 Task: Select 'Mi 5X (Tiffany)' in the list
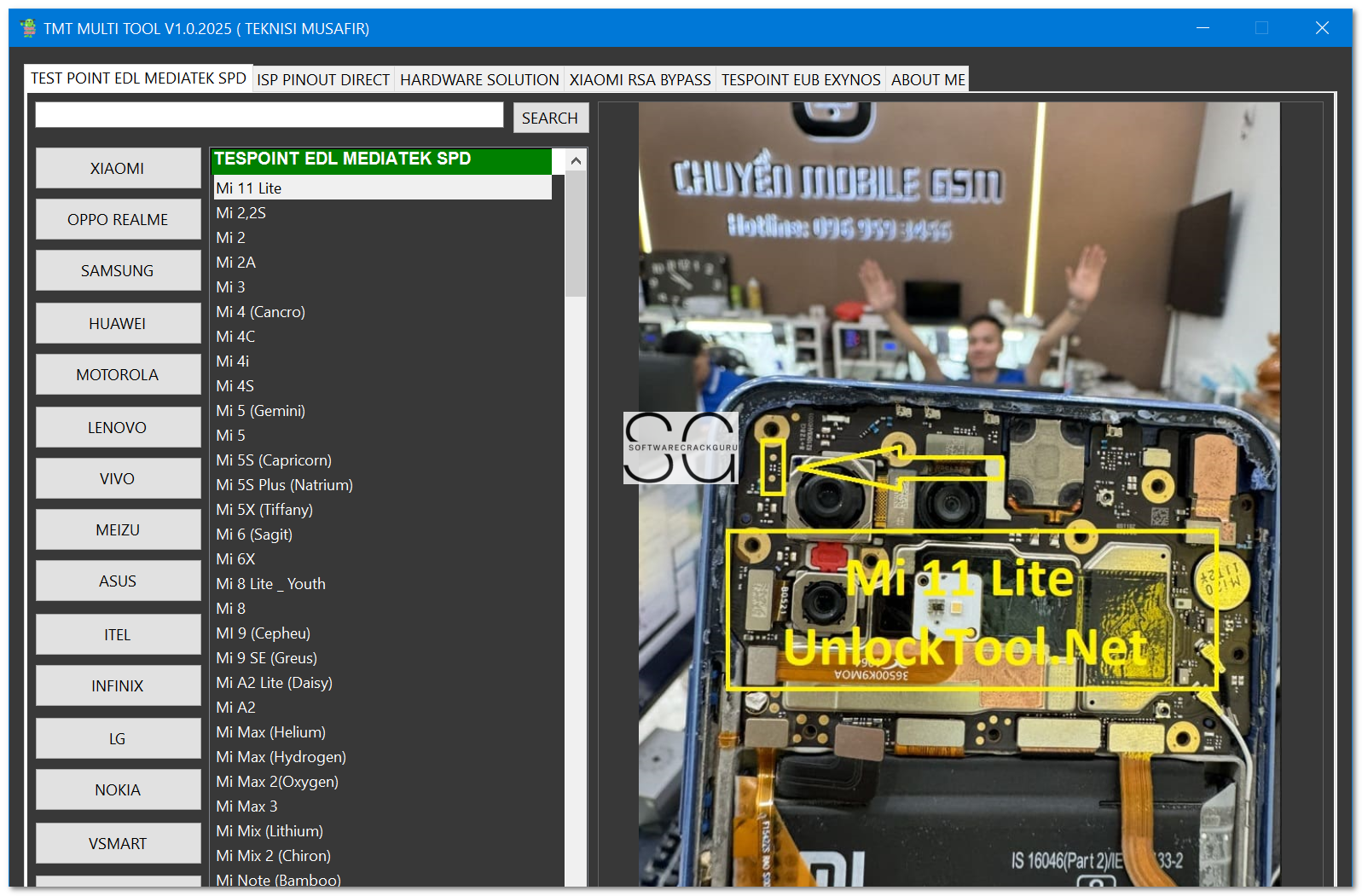click(383, 509)
